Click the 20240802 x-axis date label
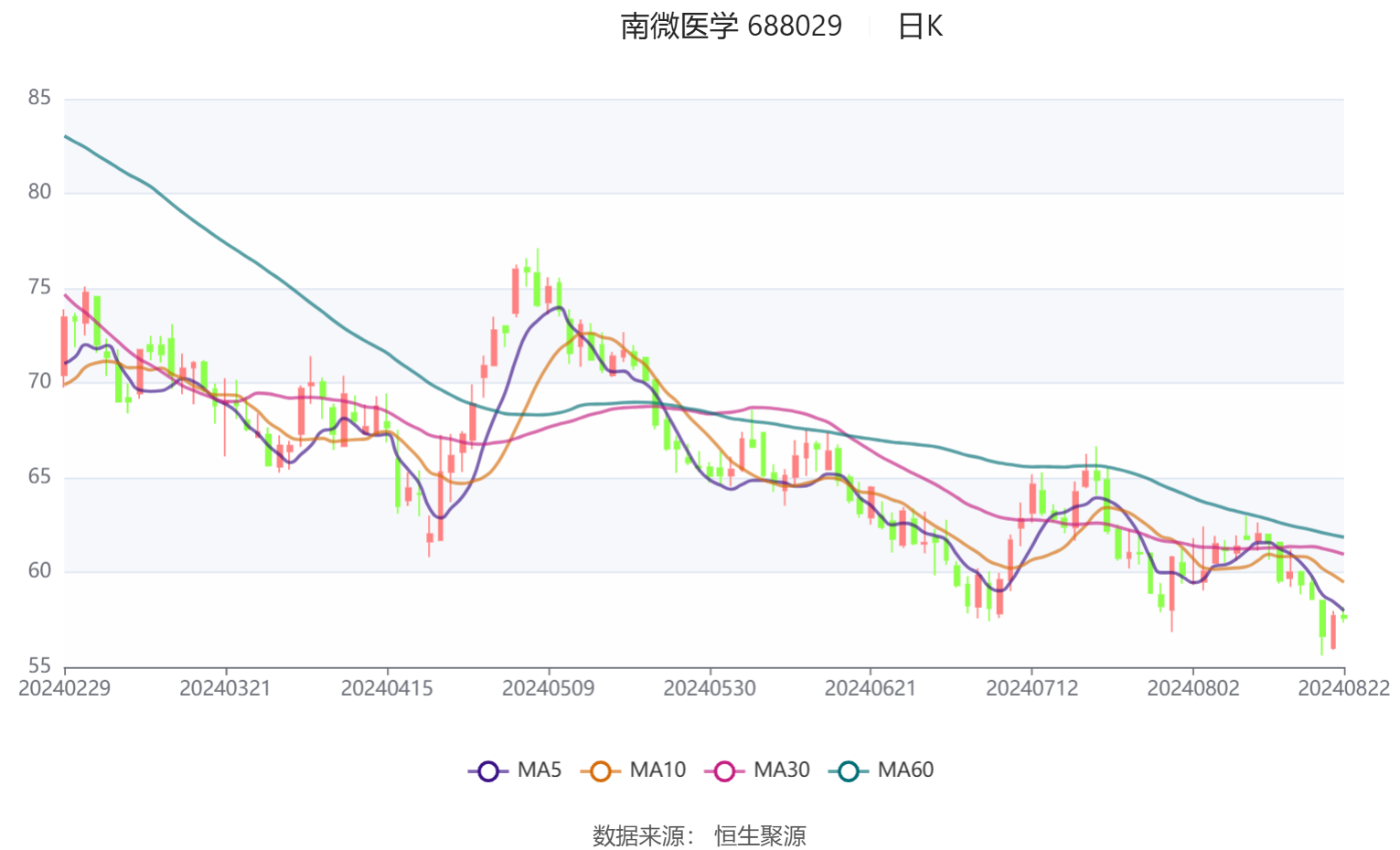This screenshot has width=1400, height=850. click(1192, 688)
